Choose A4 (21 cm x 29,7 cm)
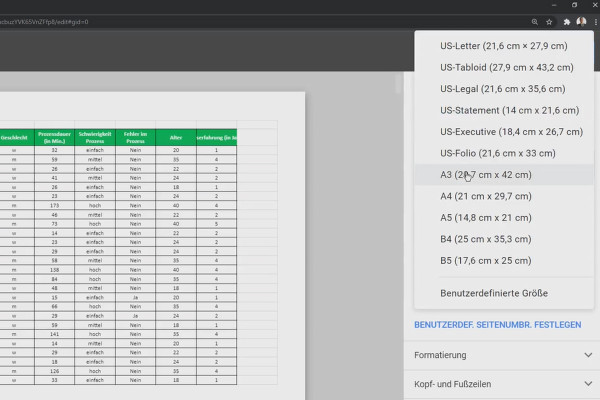 [504, 196]
